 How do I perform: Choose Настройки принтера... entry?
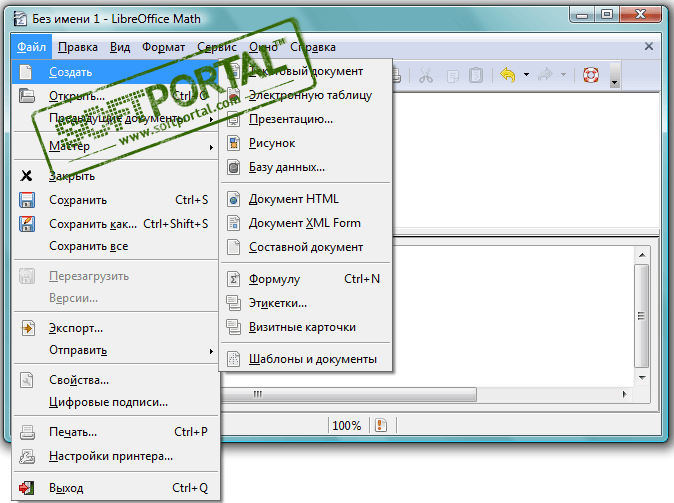click(116, 456)
